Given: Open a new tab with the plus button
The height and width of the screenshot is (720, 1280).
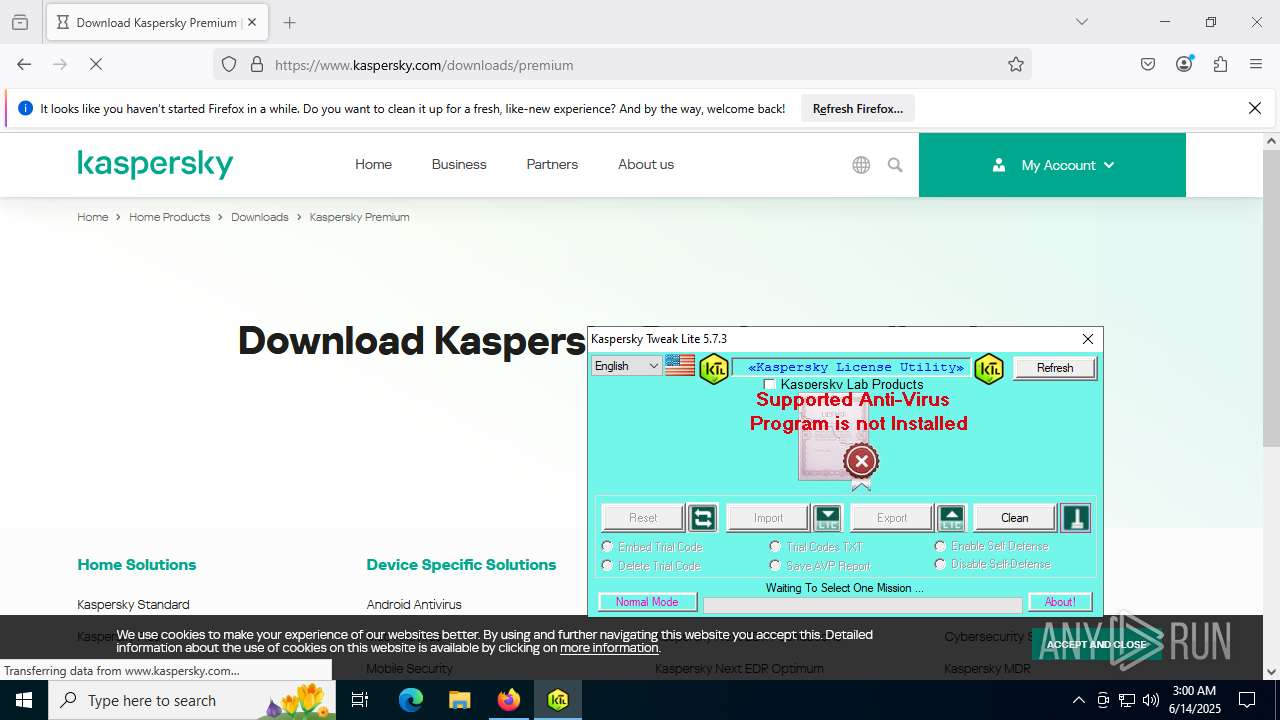Looking at the screenshot, I should click(x=289, y=22).
